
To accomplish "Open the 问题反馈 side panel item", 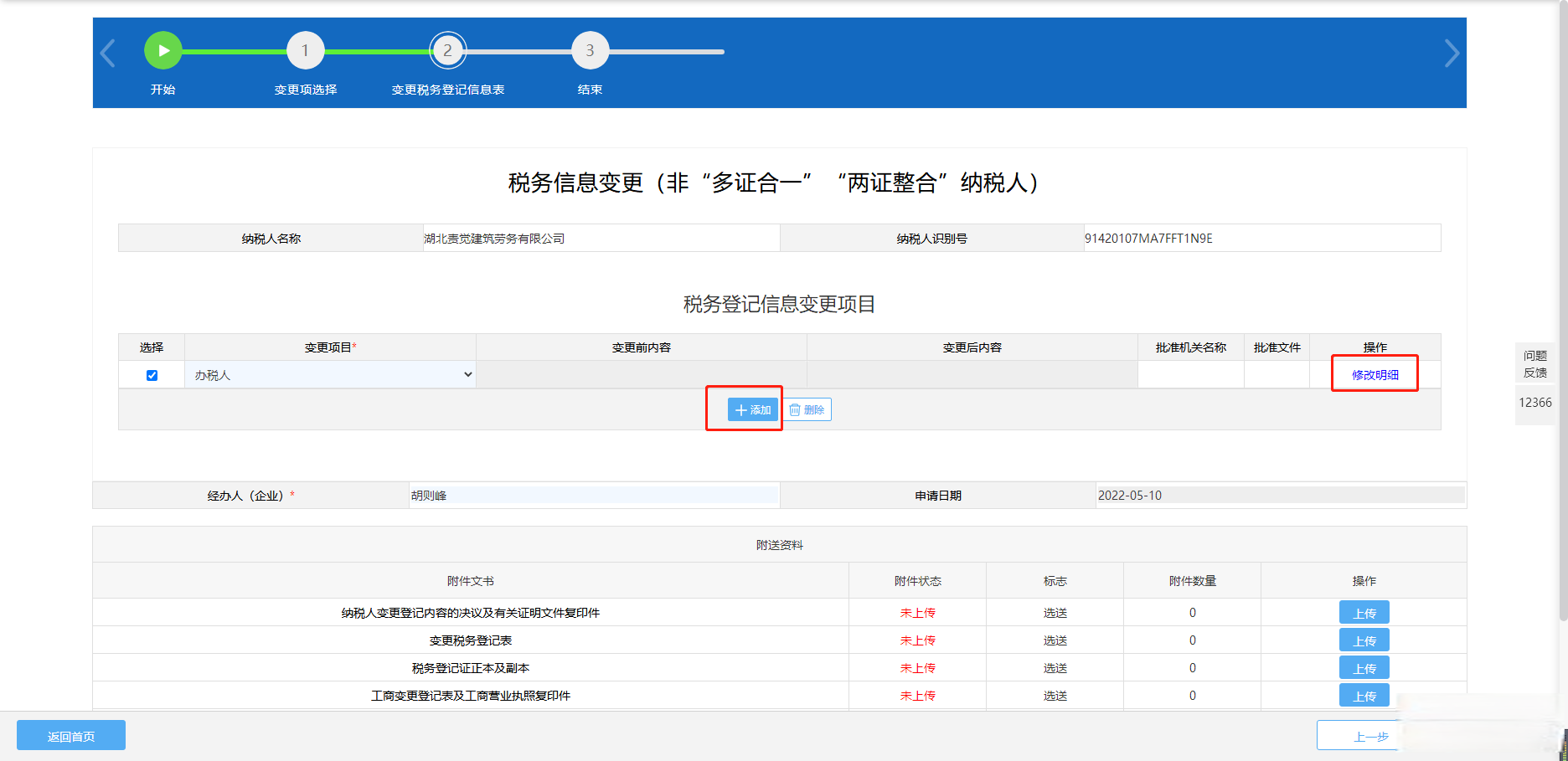I will [1534, 364].
